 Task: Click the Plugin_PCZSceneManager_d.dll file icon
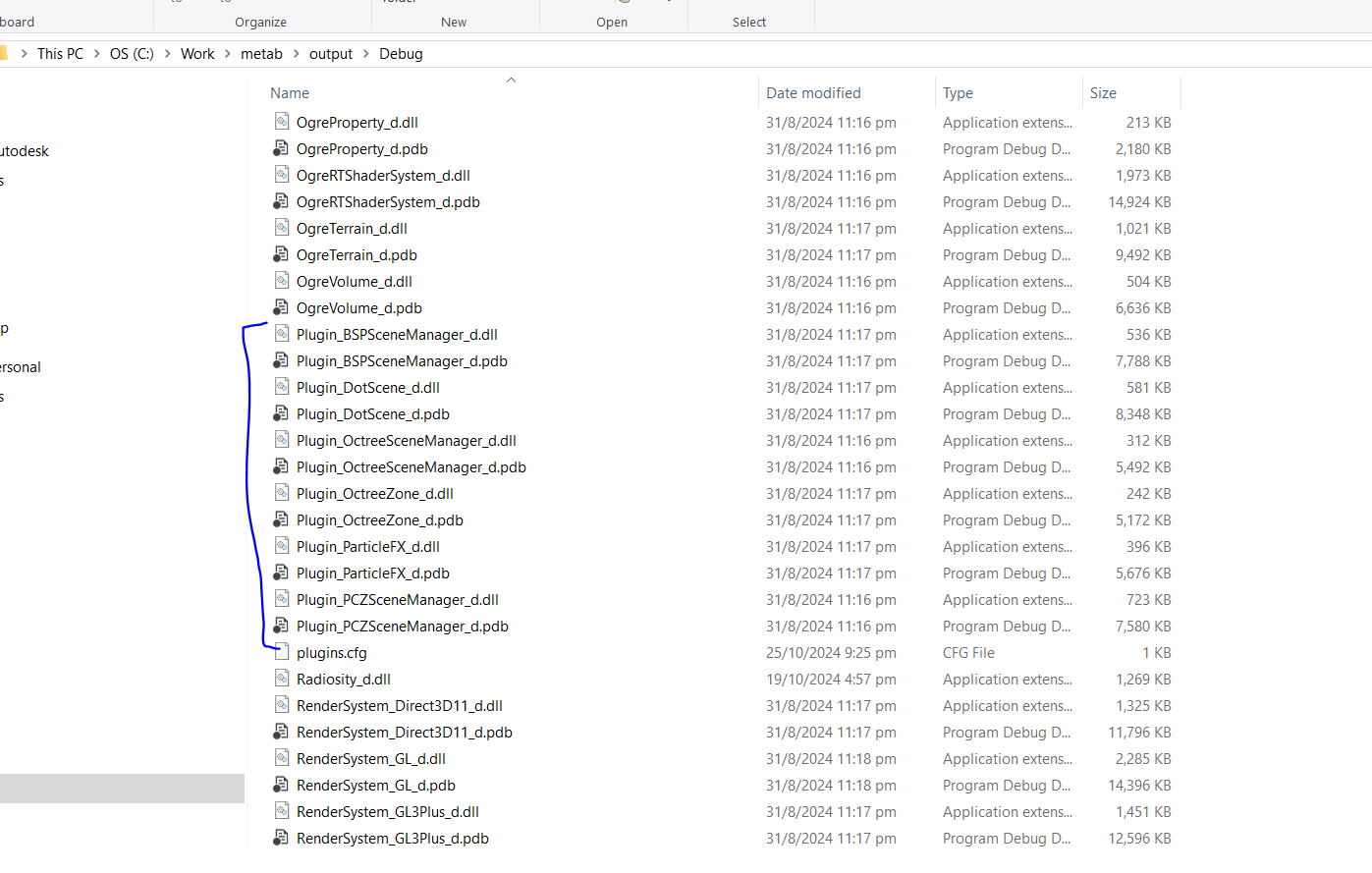(x=281, y=599)
